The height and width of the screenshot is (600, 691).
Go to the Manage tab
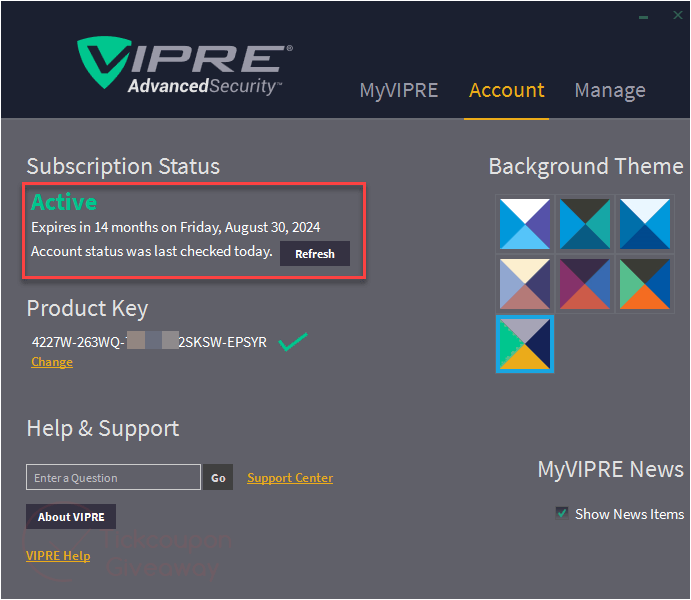coord(610,91)
